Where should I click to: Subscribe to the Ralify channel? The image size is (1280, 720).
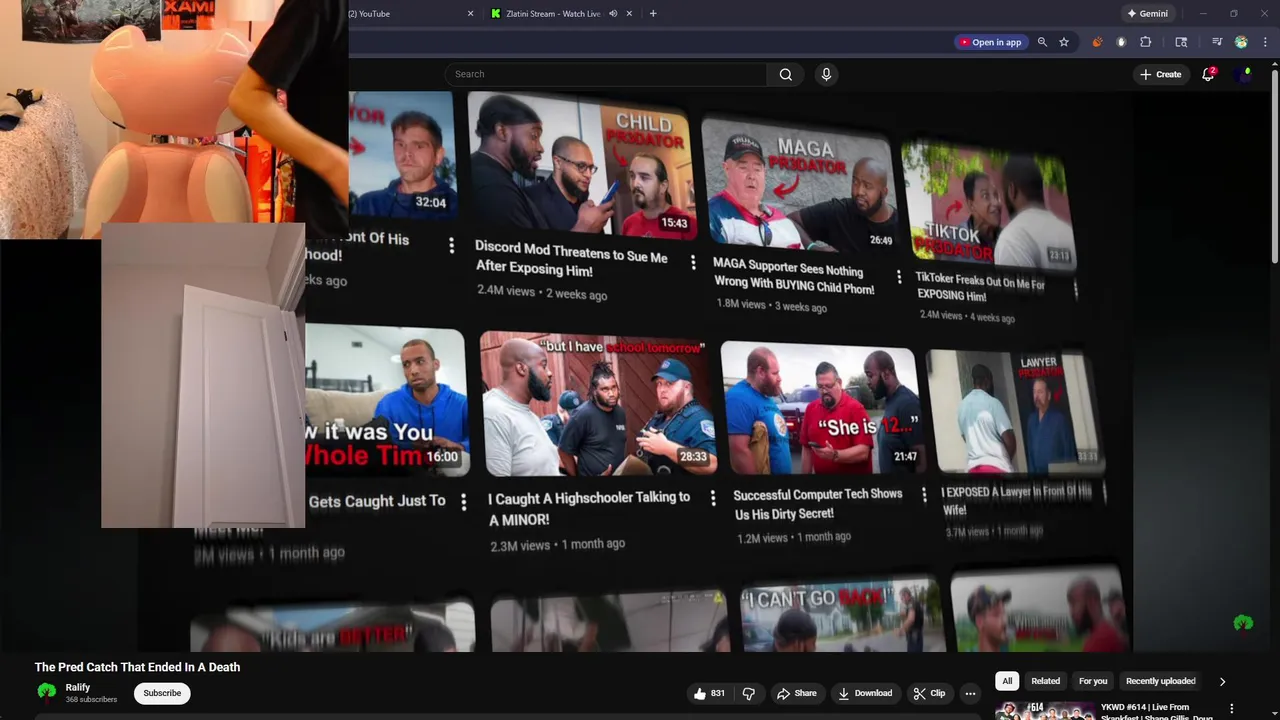click(162, 693)
